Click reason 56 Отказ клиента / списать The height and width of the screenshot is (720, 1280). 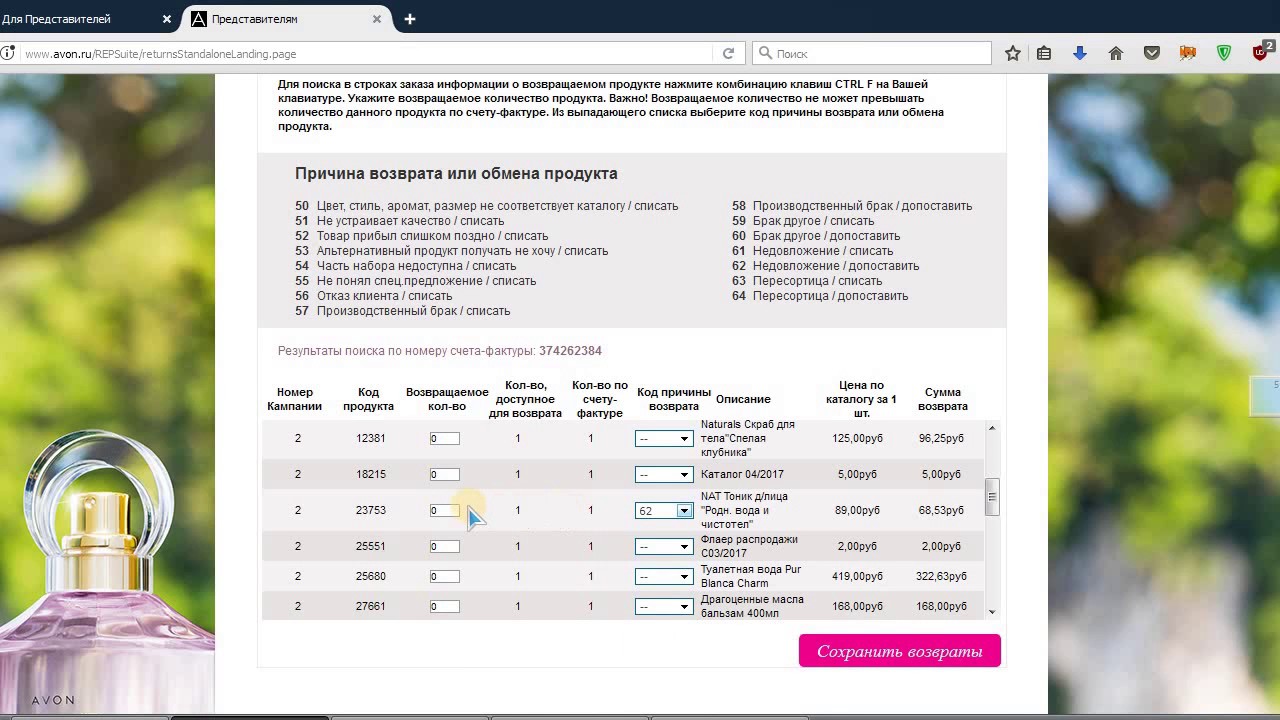(x=373, y=296)
